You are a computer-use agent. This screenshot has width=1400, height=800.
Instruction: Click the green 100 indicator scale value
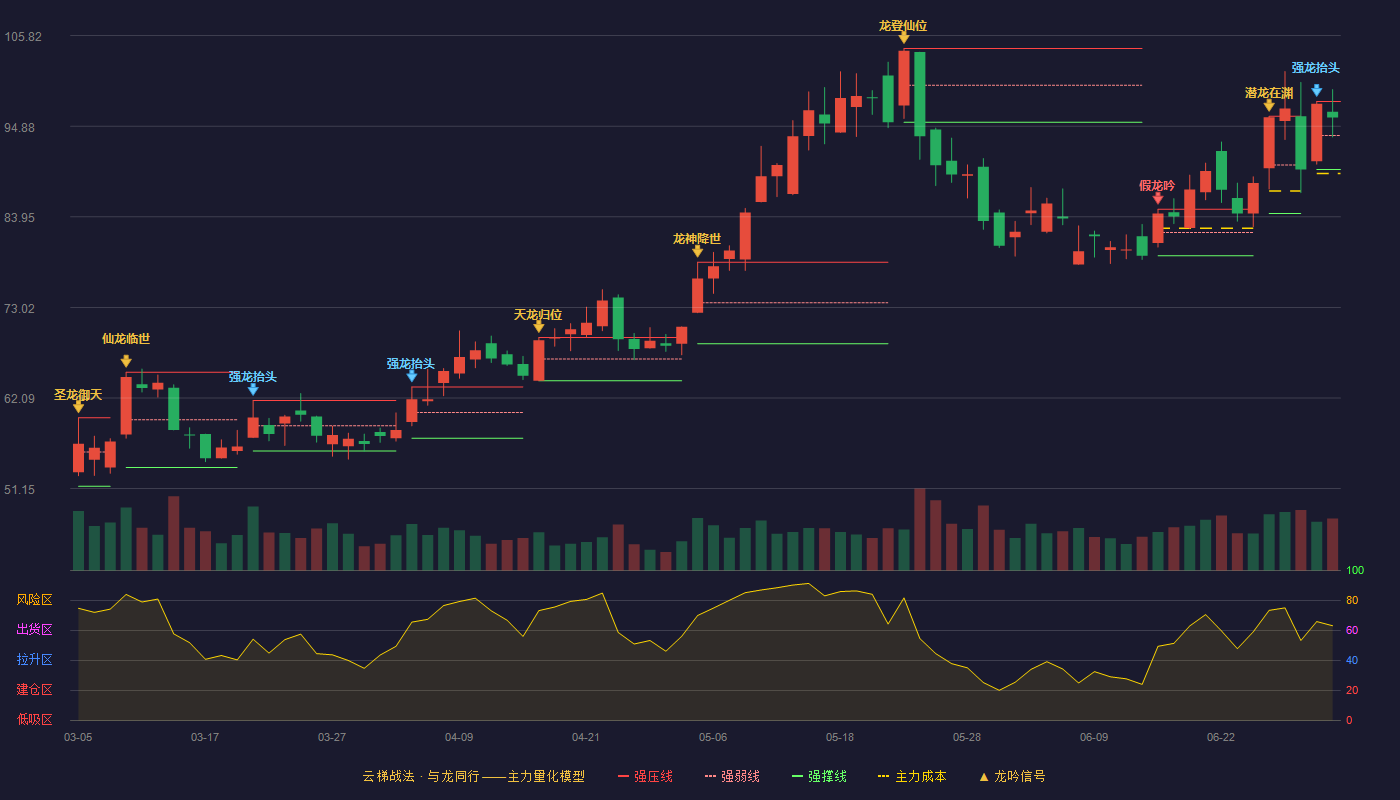[1355, 571]
